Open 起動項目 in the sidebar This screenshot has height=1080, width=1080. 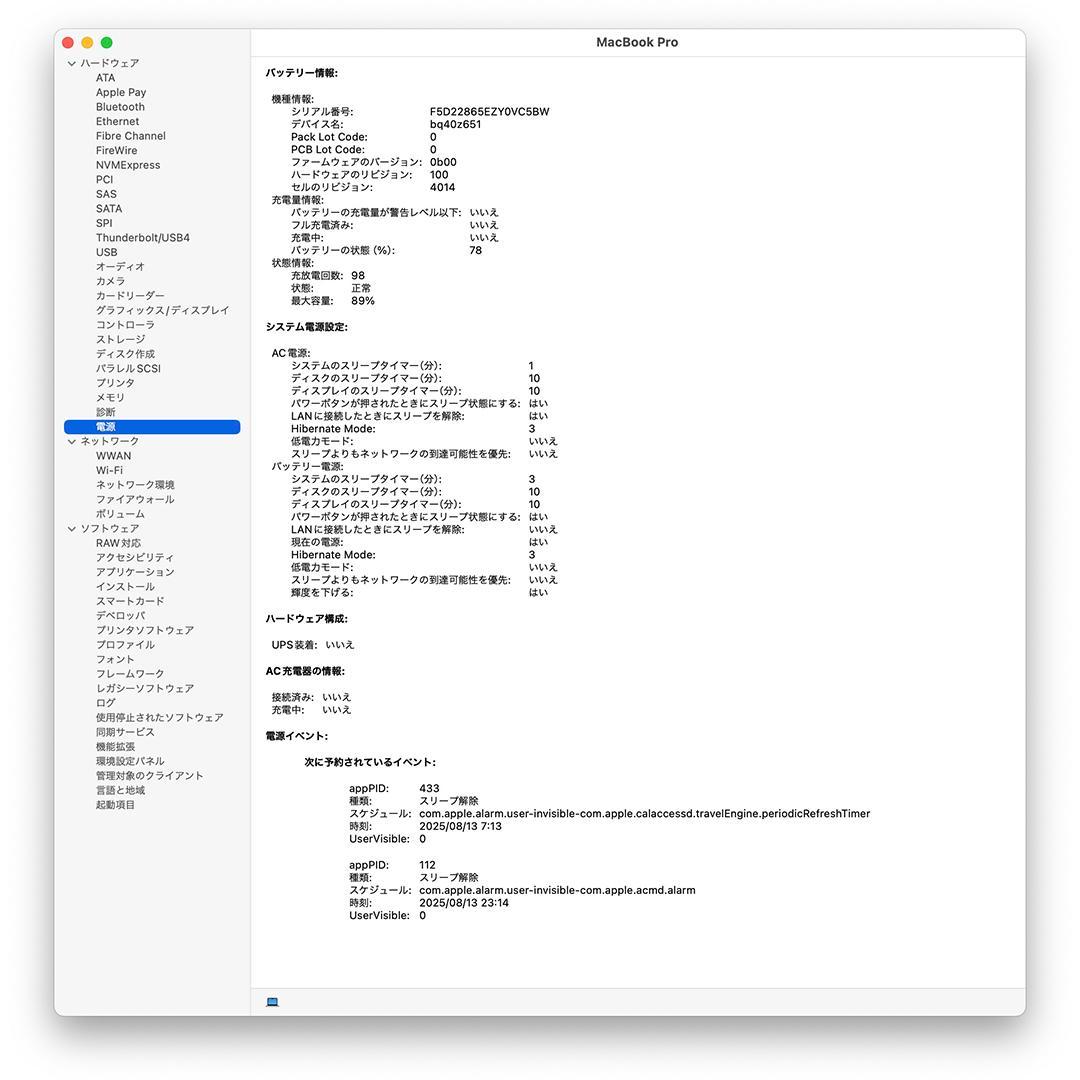click(x=115, y=805)
